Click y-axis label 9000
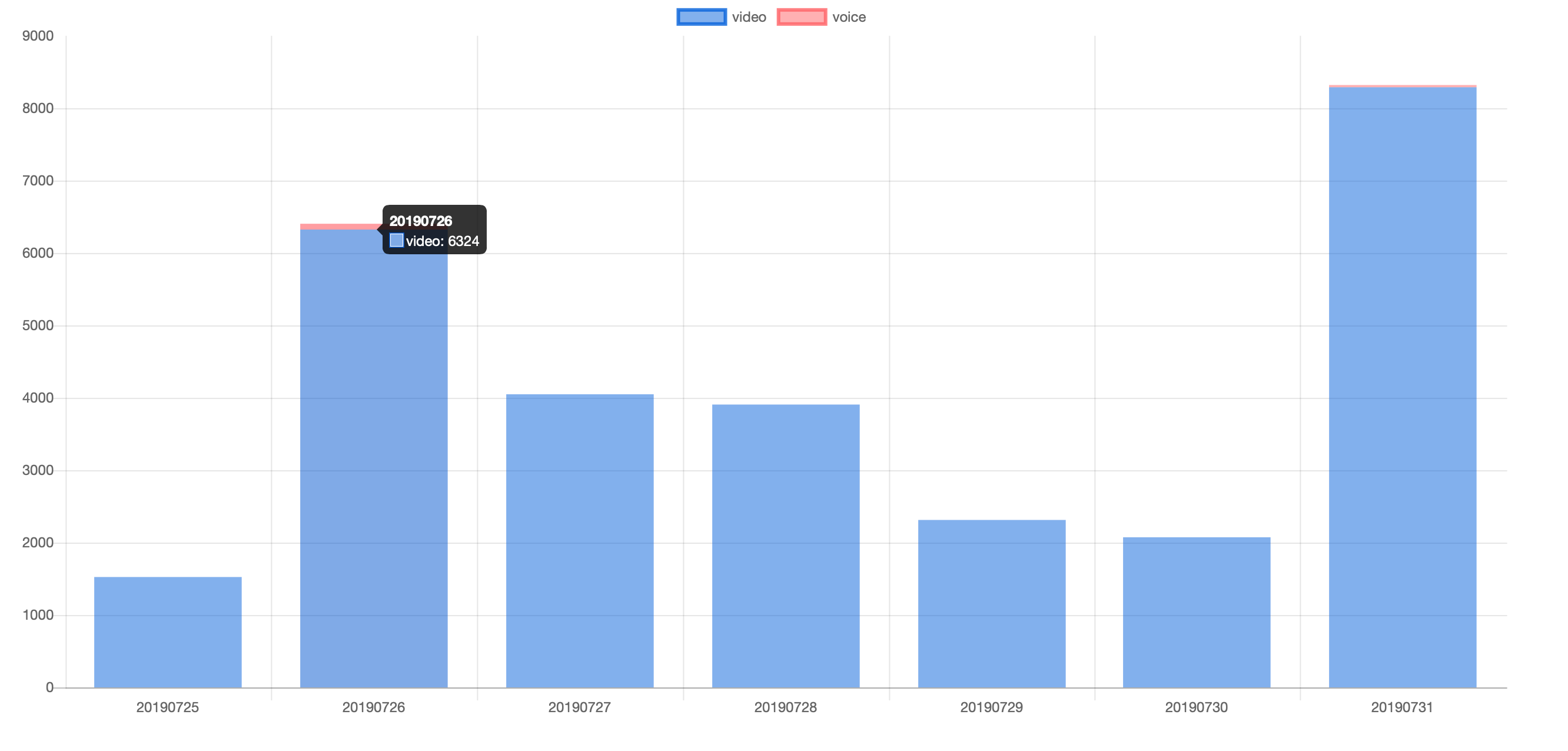 pyautogui.click(x=38, y=36)
